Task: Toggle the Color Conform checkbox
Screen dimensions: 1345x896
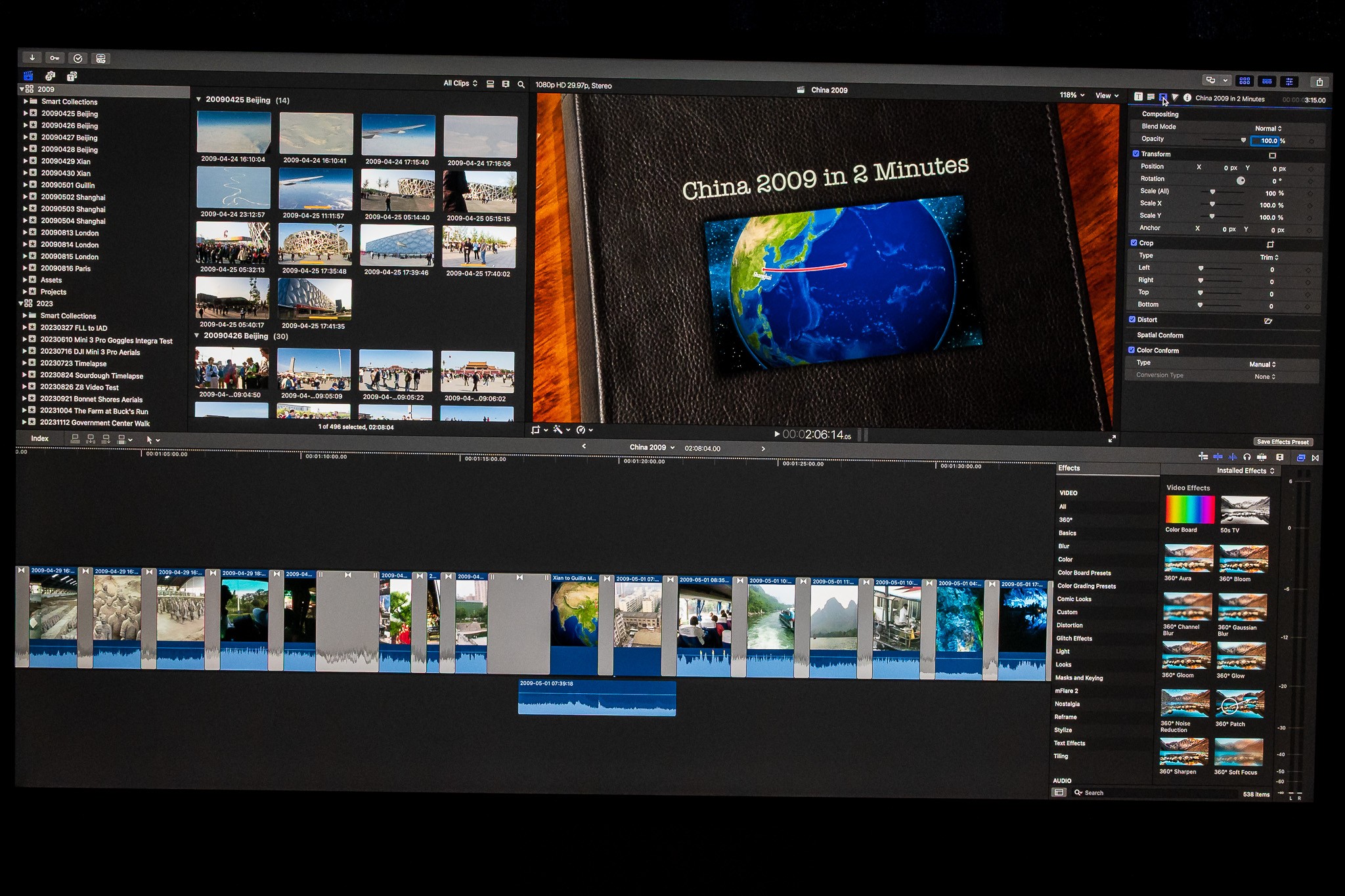Action: (1132, 350)
